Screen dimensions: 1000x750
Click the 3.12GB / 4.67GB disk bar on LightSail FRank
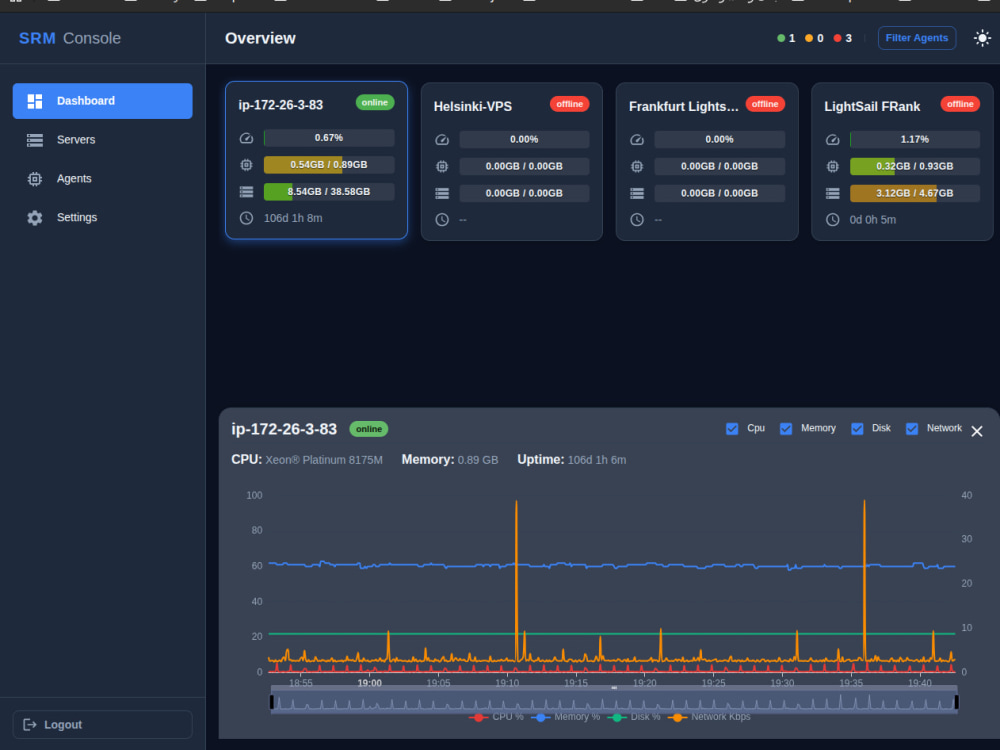915,193
